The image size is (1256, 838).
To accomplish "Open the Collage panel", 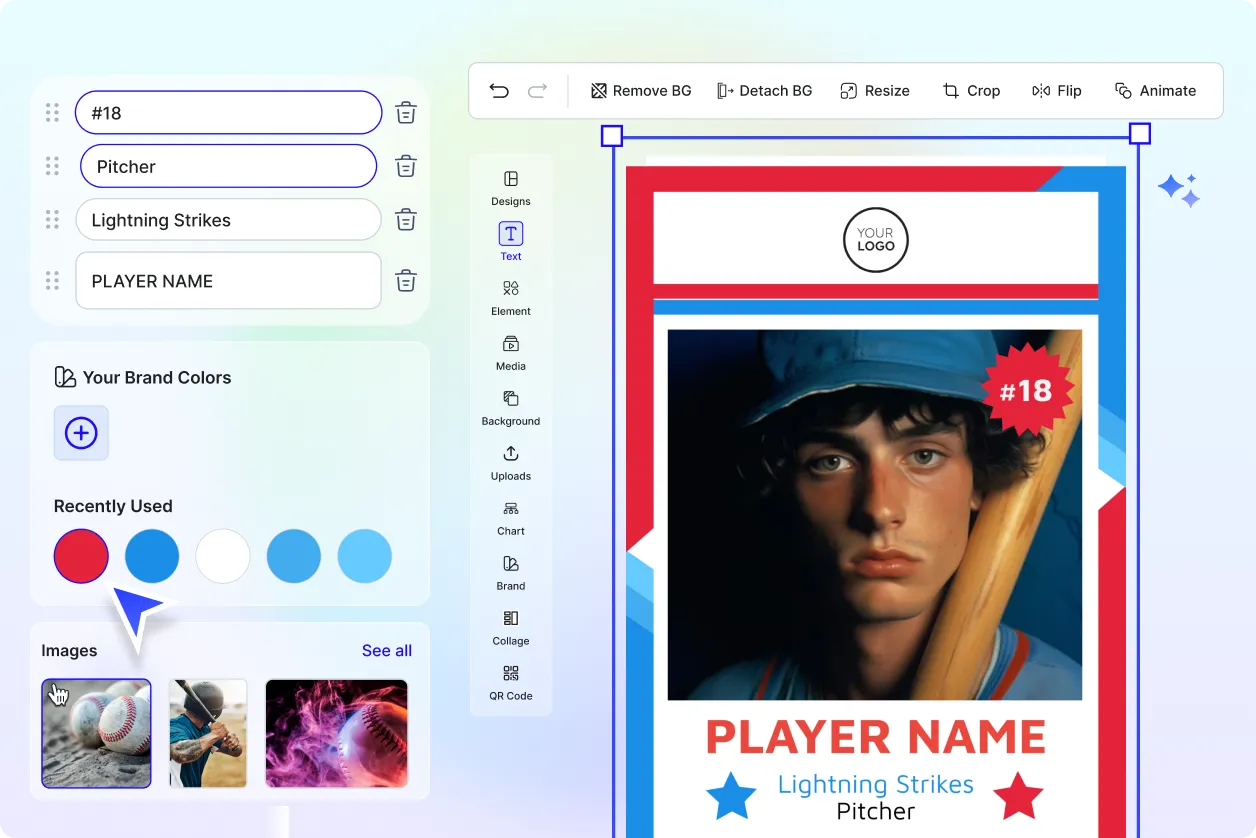I will click(x=510, y=627).
